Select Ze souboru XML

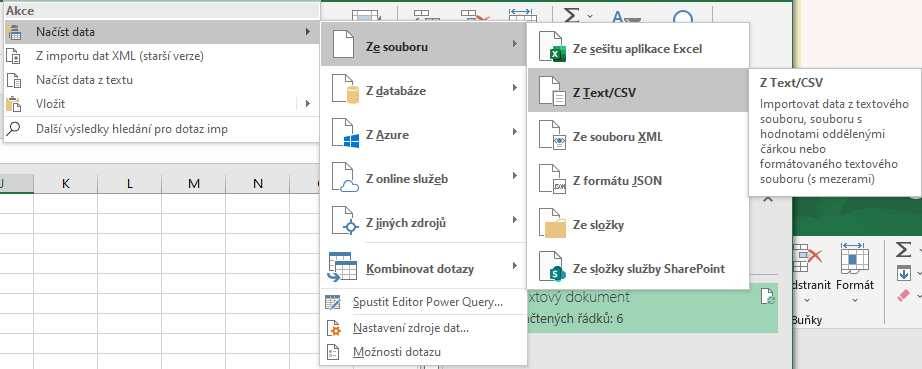[638, 136]
